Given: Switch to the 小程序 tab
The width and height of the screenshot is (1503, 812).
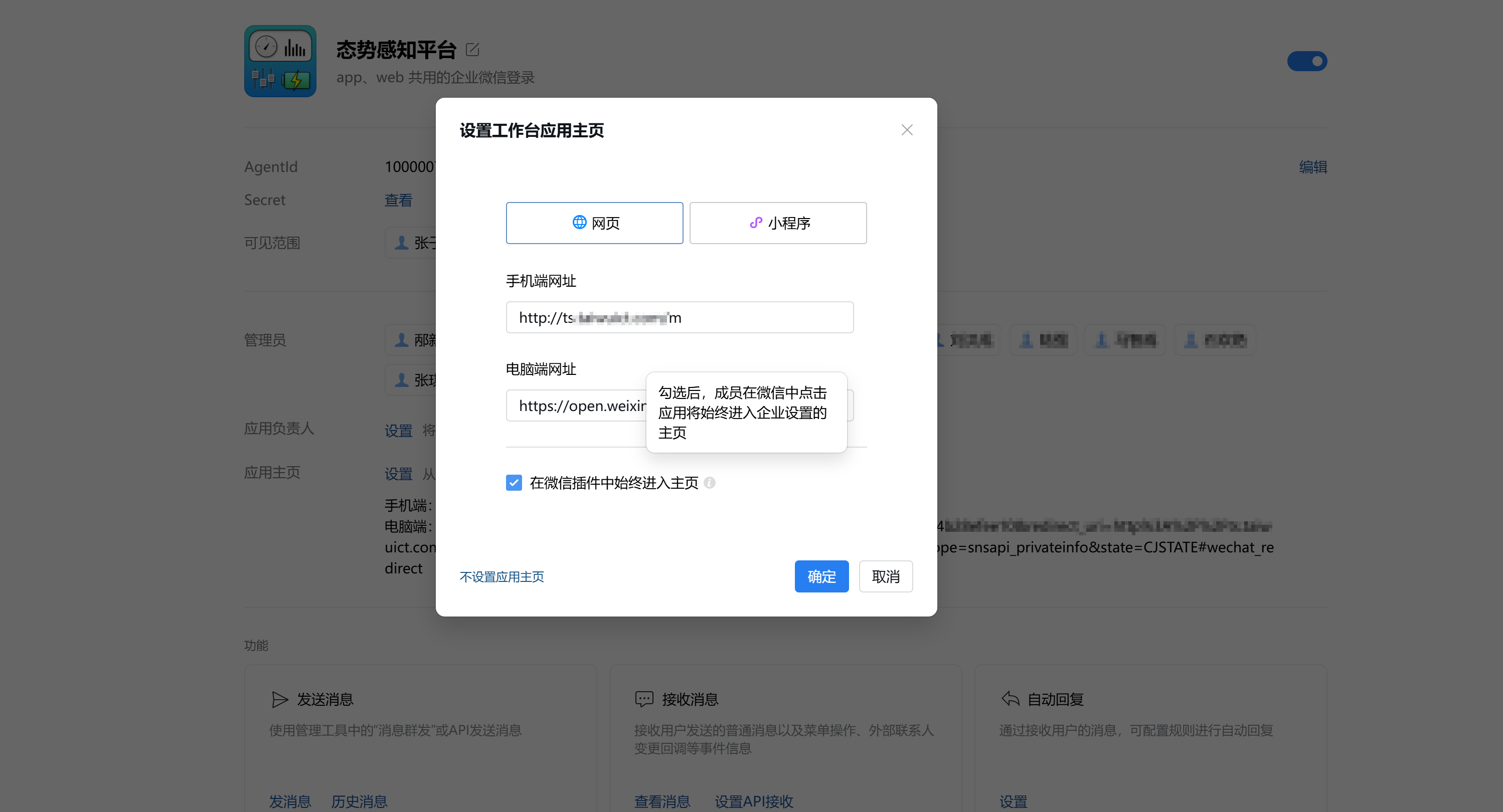Looking at the screenshot, I should 778,222.
